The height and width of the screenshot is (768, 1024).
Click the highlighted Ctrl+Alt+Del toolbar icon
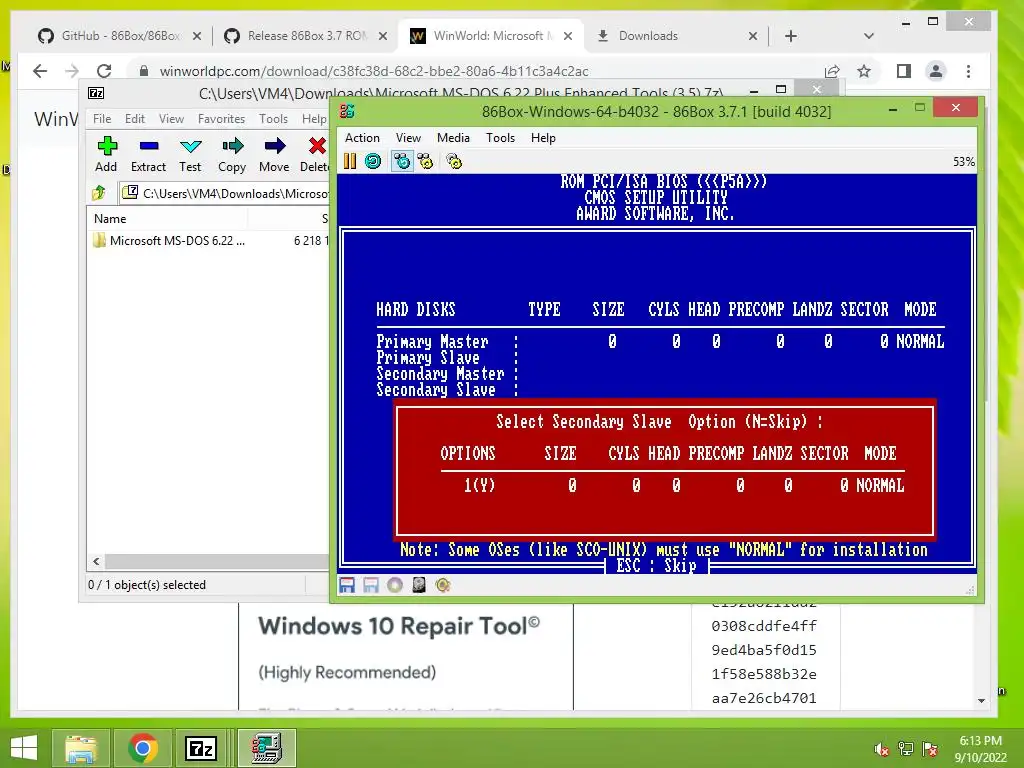coord(402,161)
